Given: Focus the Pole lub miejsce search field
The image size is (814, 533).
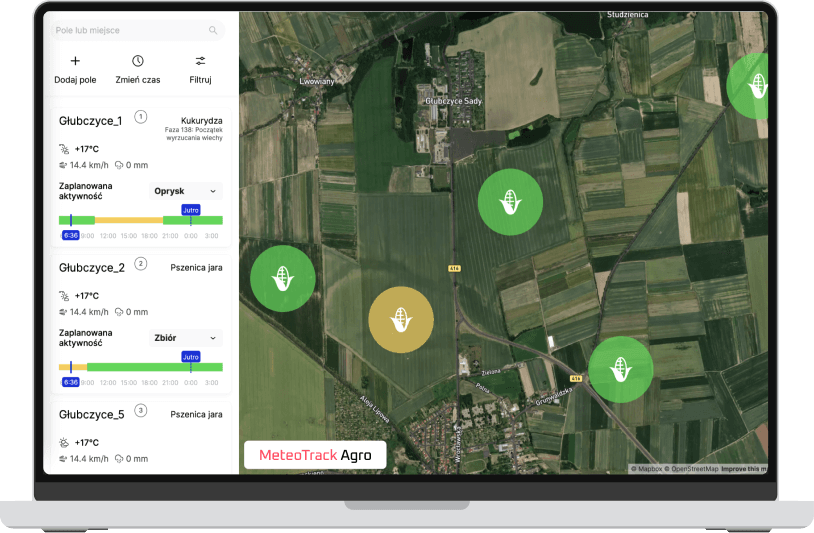Looking at the screenshot, I should [138, 30].
